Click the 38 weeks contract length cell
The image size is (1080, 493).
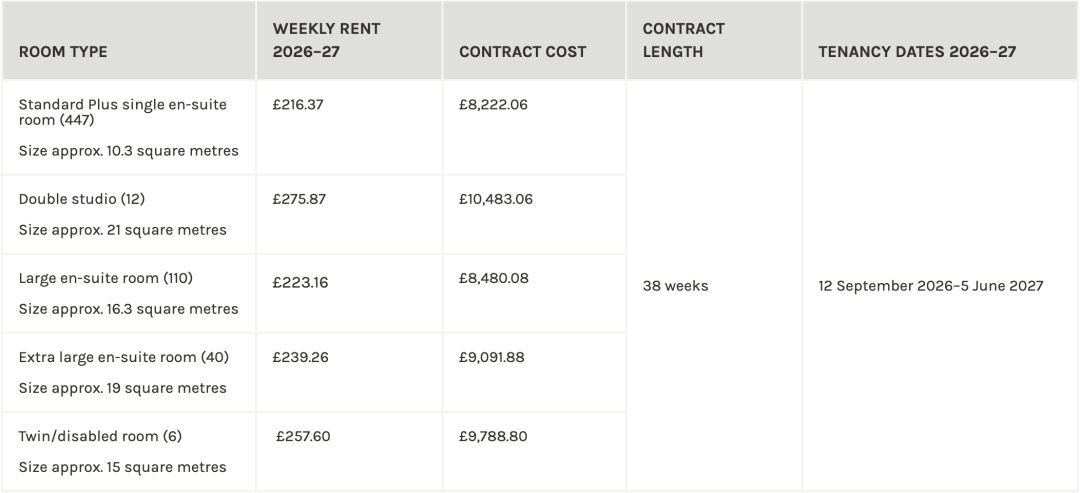point(675,286)
